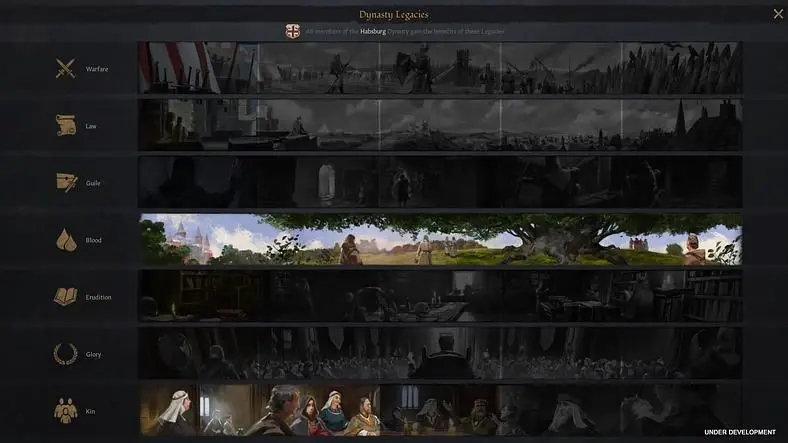Viewport: 788px width, 443px height.
Task: Select the open book Erudition icon
Action: coord(66,297)
